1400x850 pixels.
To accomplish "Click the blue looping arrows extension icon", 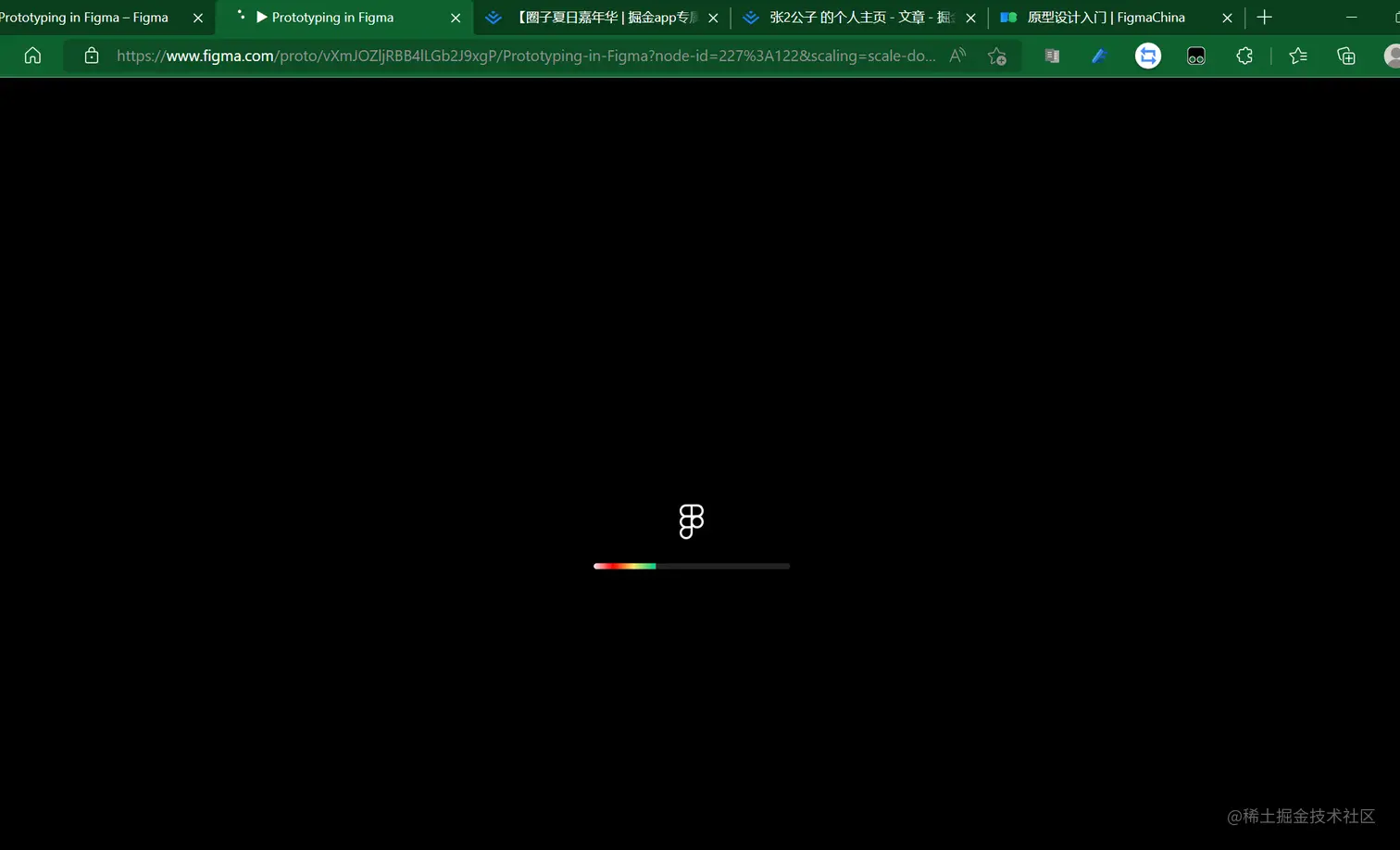I will [1148, 56].
